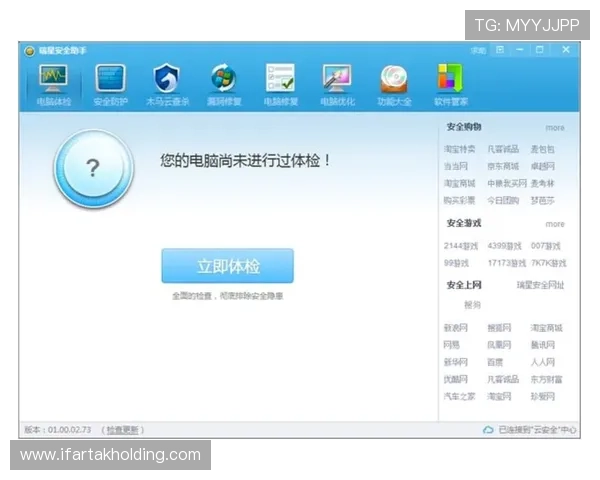Open 淘宝商城 under 安全上网

[x=546, y=328]
